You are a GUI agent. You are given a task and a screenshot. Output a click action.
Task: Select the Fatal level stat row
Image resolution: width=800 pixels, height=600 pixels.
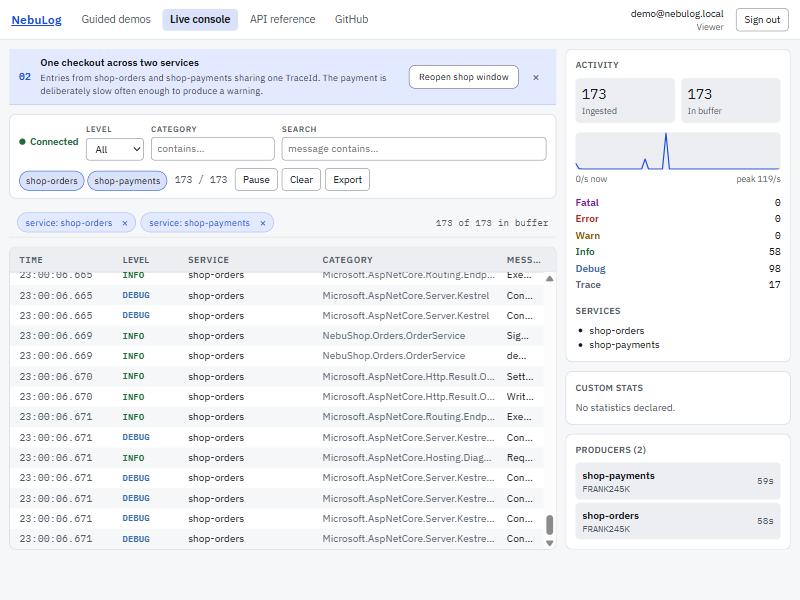point(678,203)
